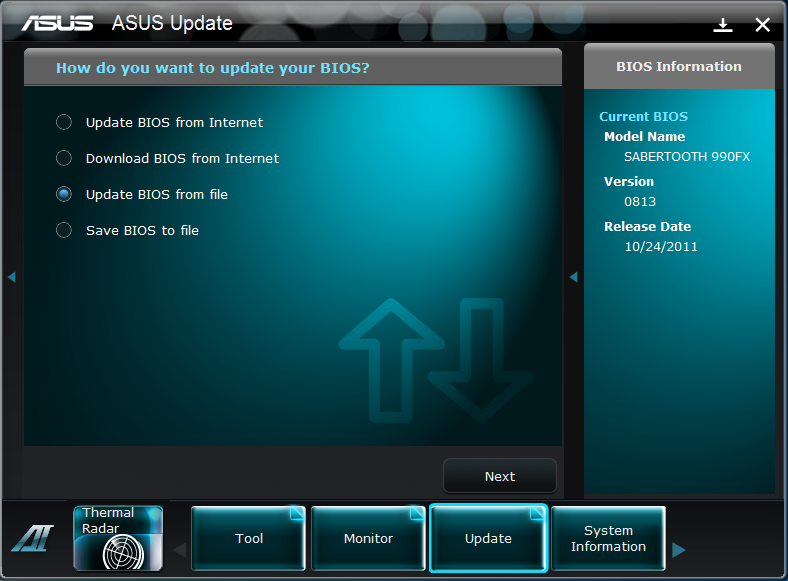This screenshot has width=788, height=581.
Task: Click release date 10/24/2011
Action: pos(661,247)
